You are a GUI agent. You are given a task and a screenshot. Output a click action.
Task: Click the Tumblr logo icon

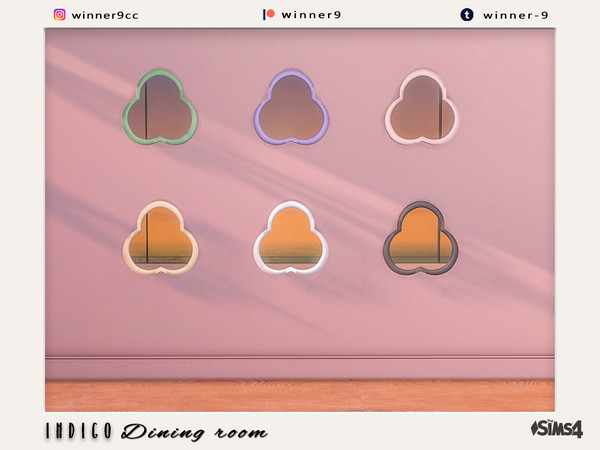(x=467, y=15)
